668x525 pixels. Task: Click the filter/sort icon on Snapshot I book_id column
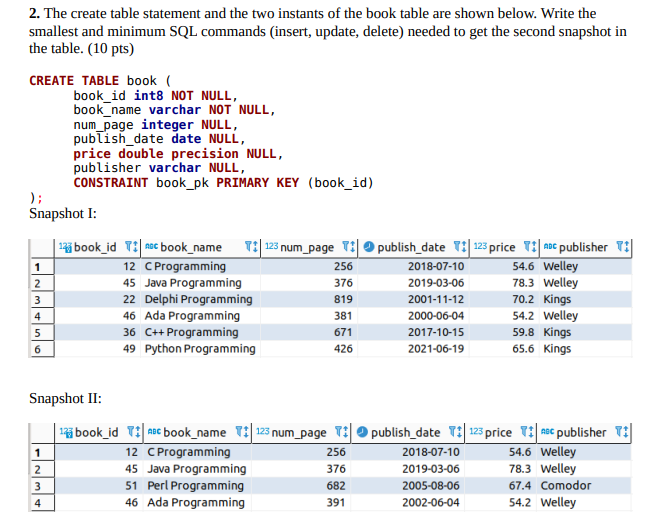(x=131, y=247)
